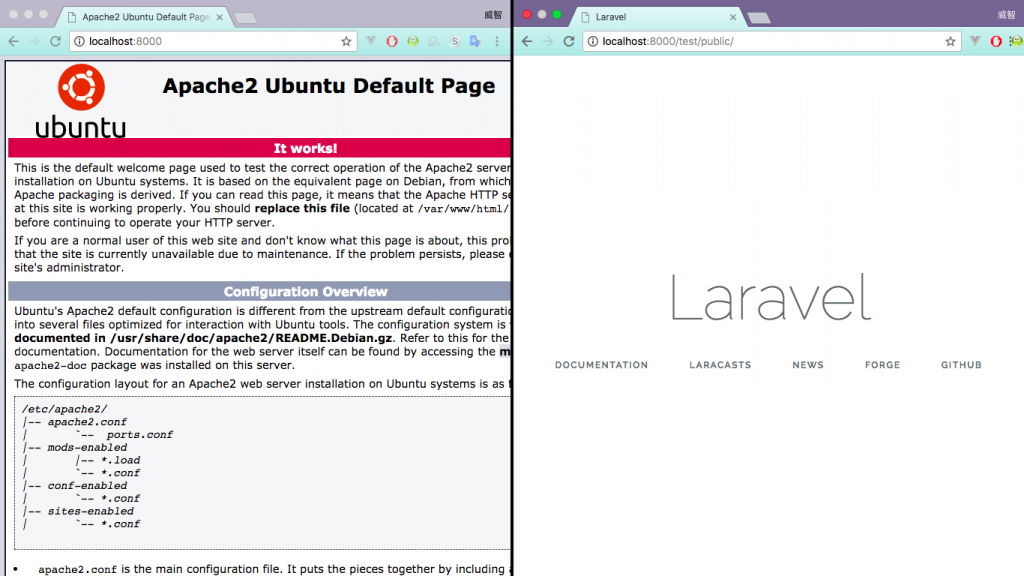Click "/etc/apache2/" in the config tree

pyautogui.click(x=64, y=409)
